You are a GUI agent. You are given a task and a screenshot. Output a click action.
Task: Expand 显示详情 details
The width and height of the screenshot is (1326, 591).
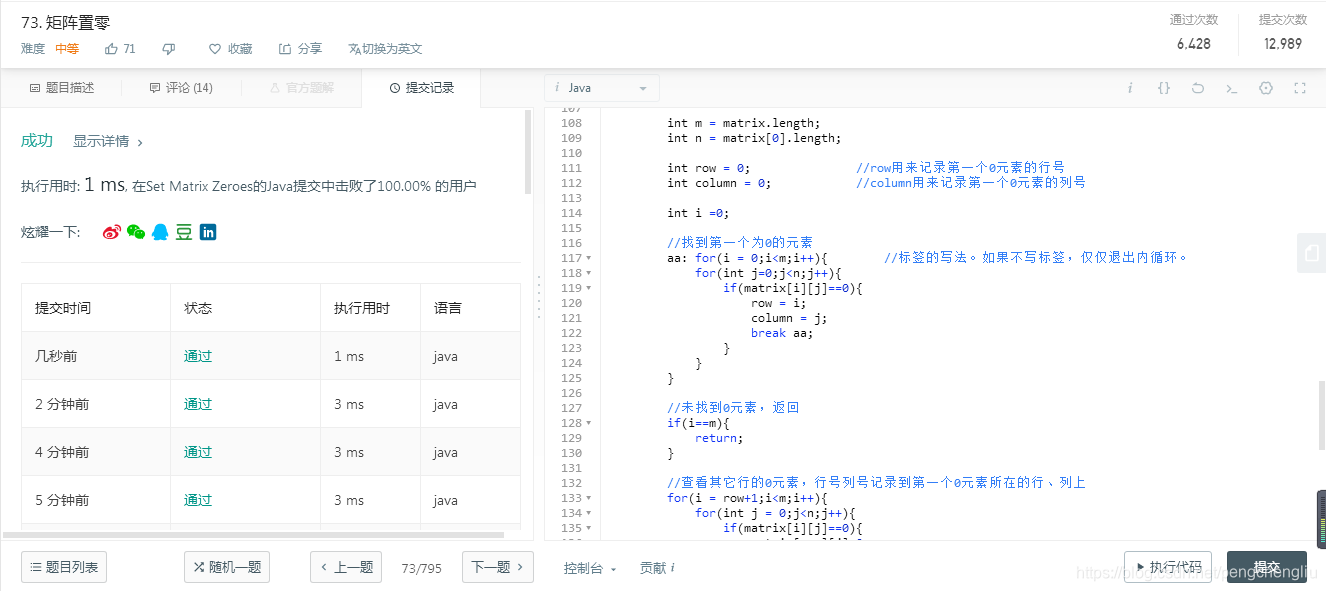click(108, 142)
